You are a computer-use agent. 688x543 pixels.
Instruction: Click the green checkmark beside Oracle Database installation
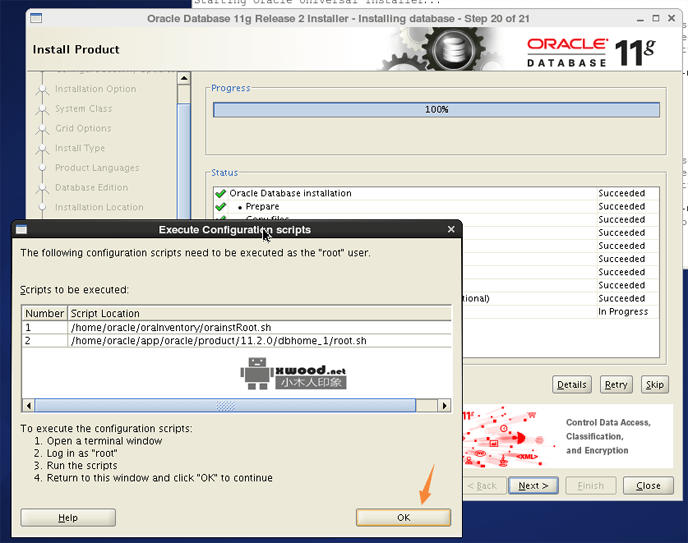coord(220,194)
